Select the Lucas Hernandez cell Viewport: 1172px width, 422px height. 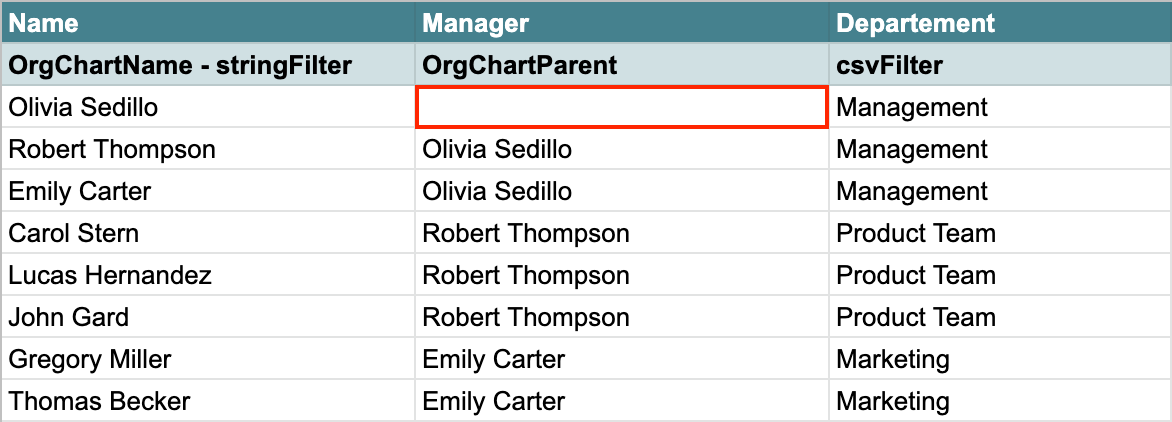pyautogui.click(x=208, y=275)
